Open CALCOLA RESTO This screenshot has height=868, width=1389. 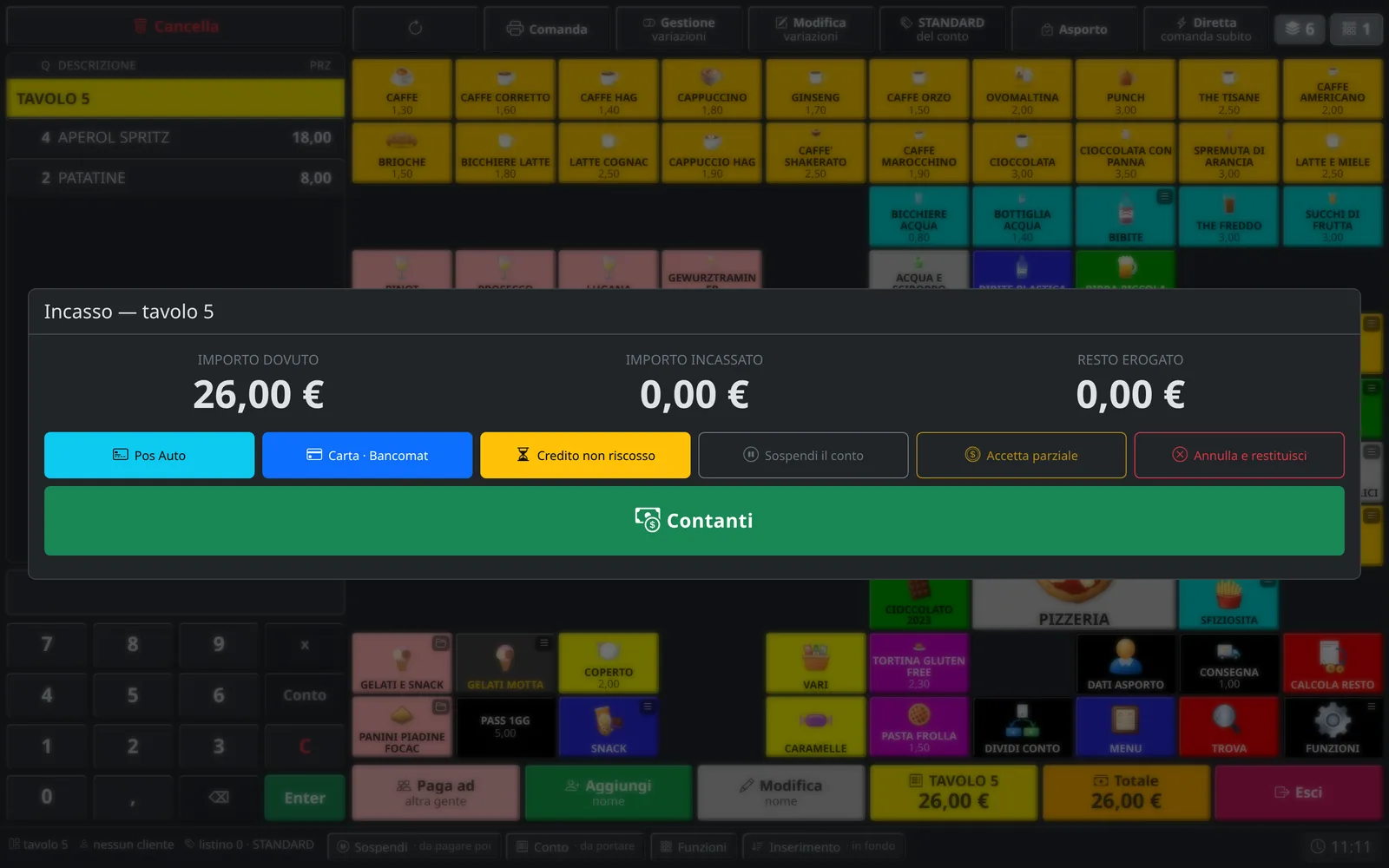coord(1332,663)
